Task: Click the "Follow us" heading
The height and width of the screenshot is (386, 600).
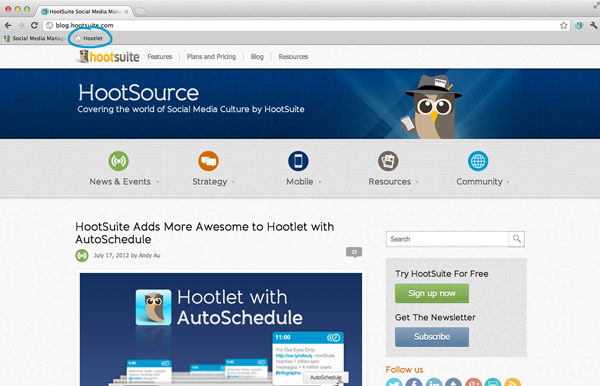Action: 404,370
